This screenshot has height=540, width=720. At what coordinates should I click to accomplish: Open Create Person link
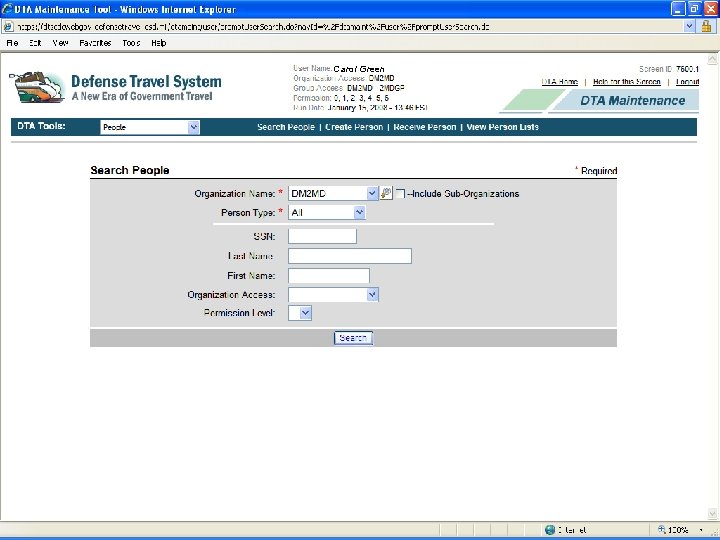pos(354,127)
